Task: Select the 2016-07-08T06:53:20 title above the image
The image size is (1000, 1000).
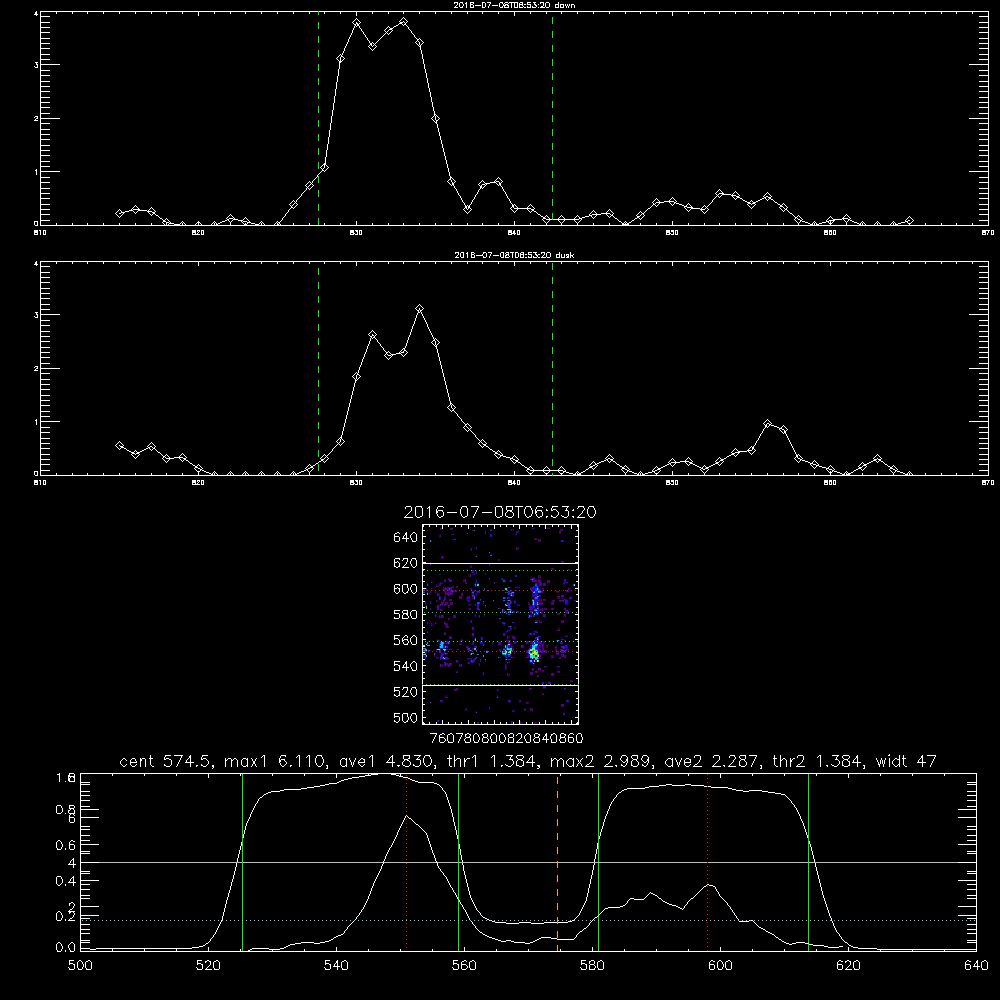Action: click(500, 512)
